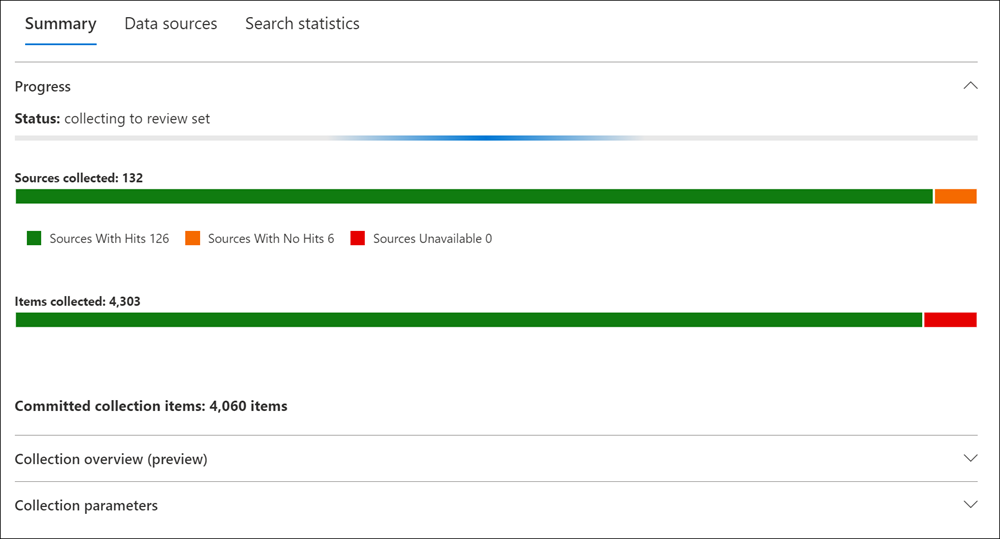Click the orange Sources With No Hits swatch
This screenshot has width=1000, height=539.
193,238
